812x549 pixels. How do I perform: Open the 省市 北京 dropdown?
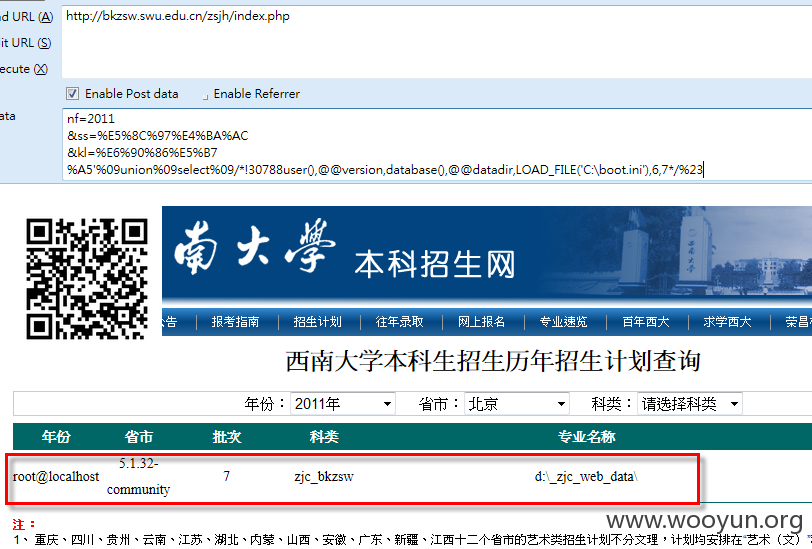(516, 404)
